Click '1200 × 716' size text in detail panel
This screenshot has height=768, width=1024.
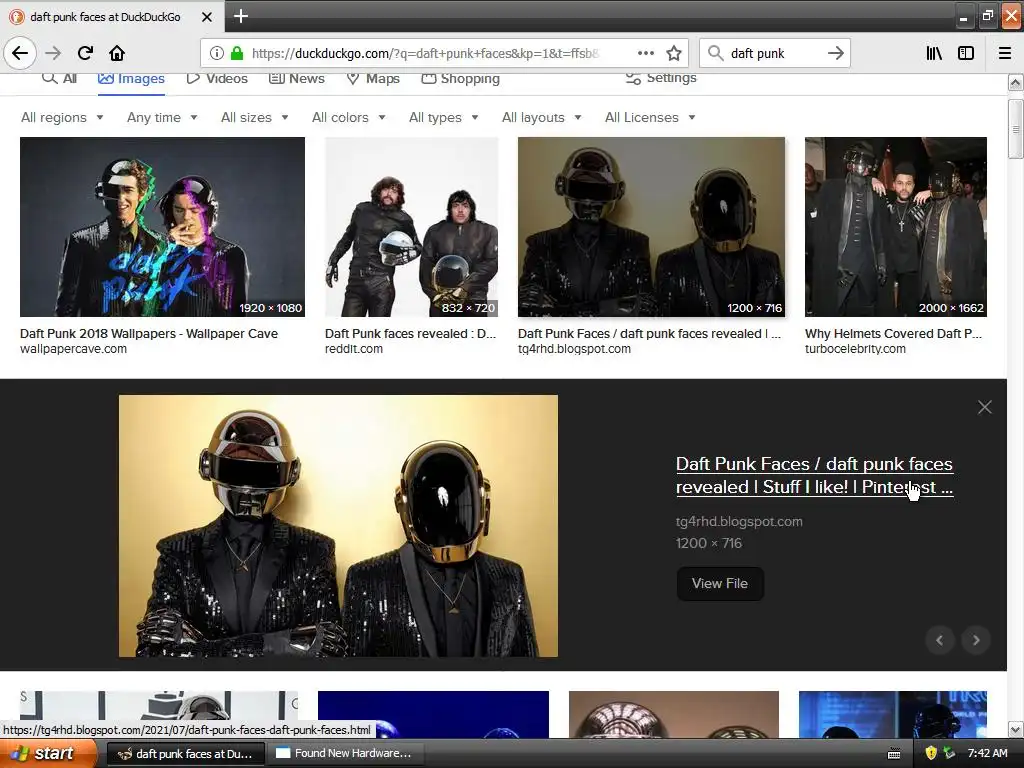pyautogui.click(x=709, y=543)
